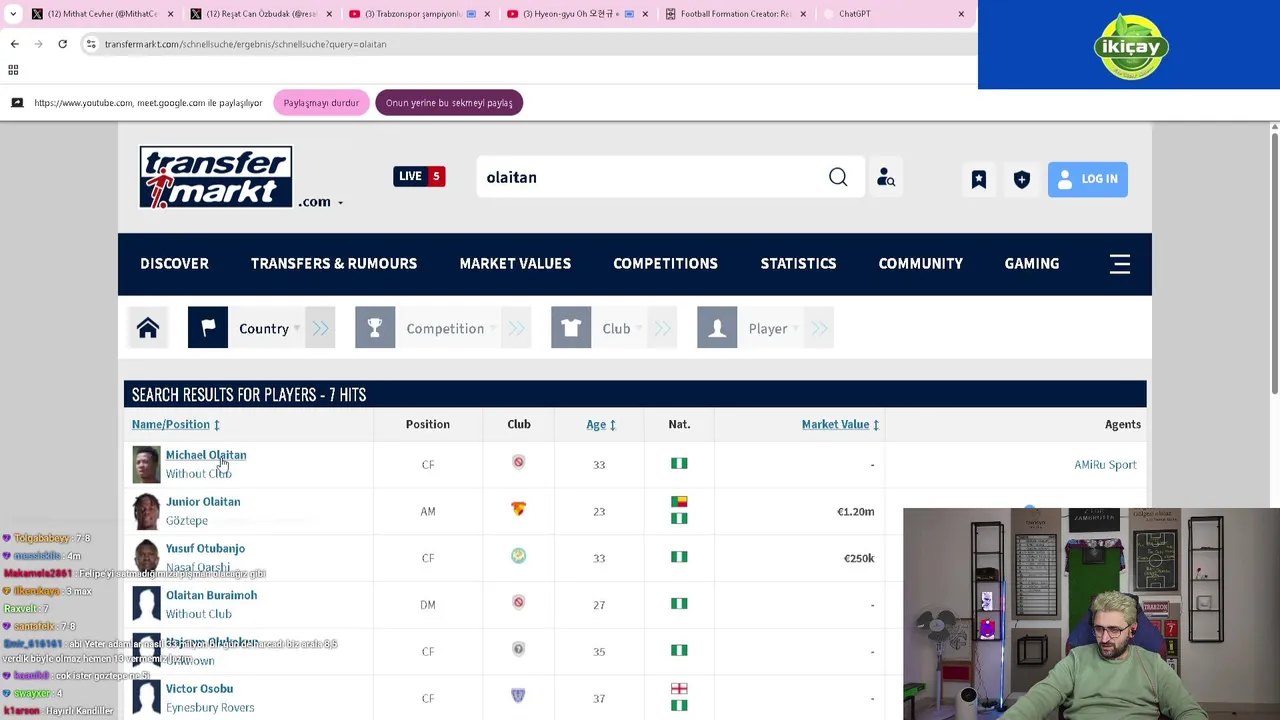Open the COMMUNITY menu
The image size is (1280, 720).
pyautogui.click(x=920, y=264)
